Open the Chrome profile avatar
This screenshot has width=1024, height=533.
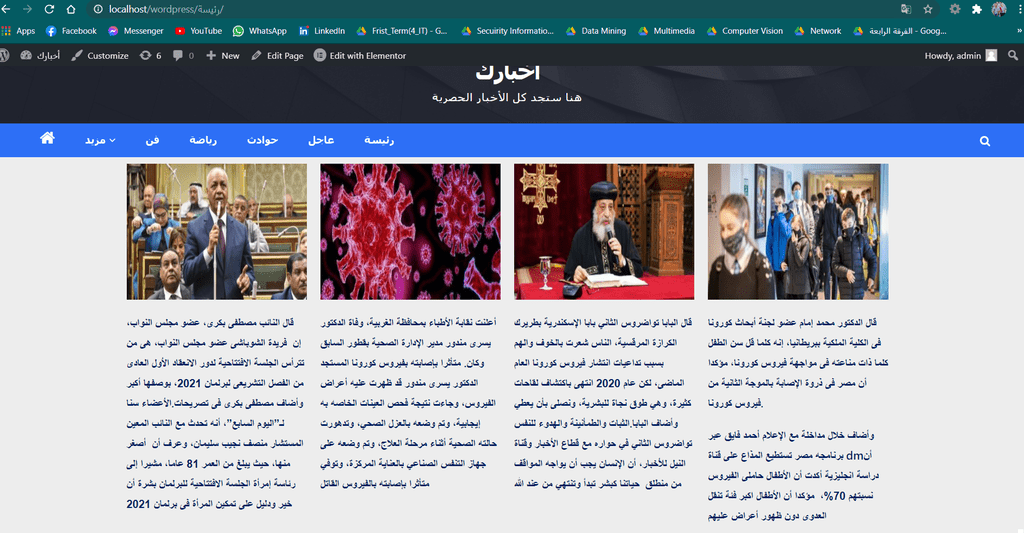pyautogui.click(x=999, y=9)
